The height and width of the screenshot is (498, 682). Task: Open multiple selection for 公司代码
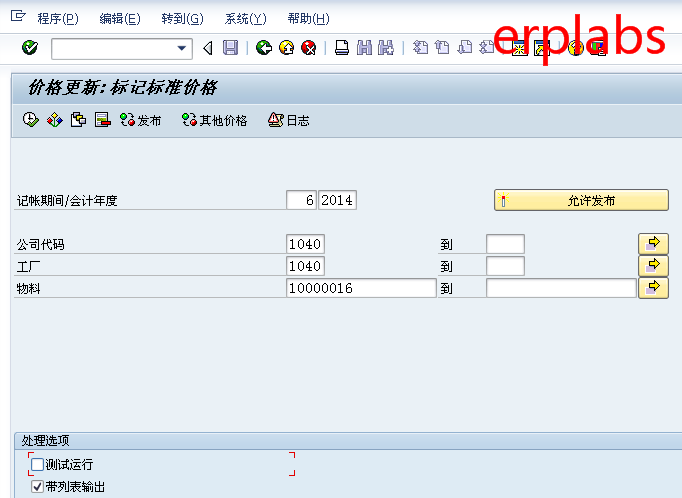click(653, 244)
